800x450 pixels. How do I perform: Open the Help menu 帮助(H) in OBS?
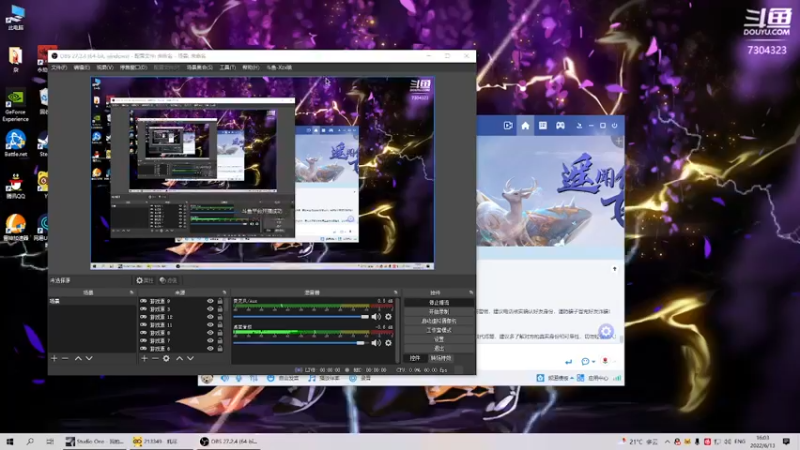tap(251, 67)
